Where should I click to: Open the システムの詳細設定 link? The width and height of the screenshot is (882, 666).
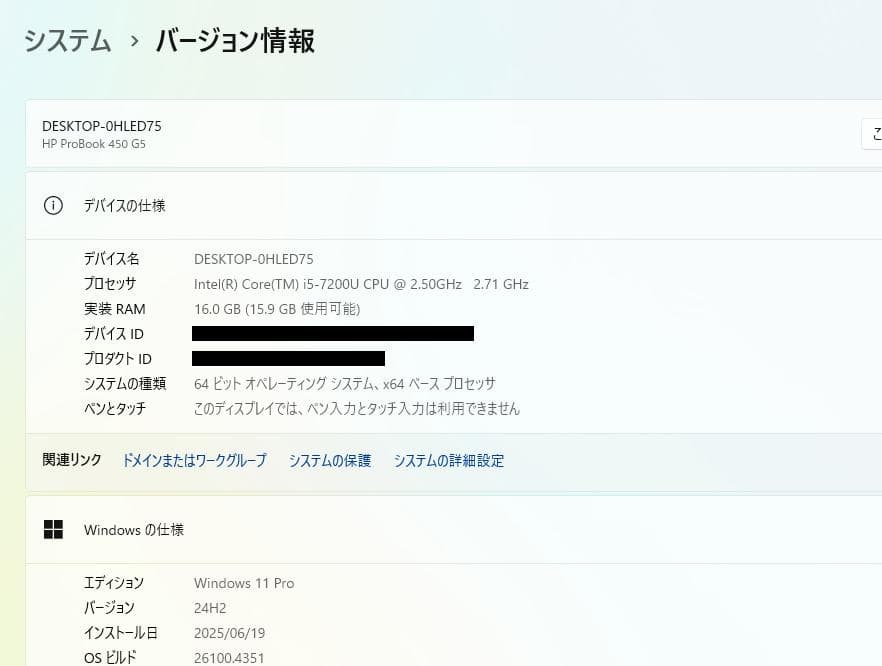click(x=449, y=461)
